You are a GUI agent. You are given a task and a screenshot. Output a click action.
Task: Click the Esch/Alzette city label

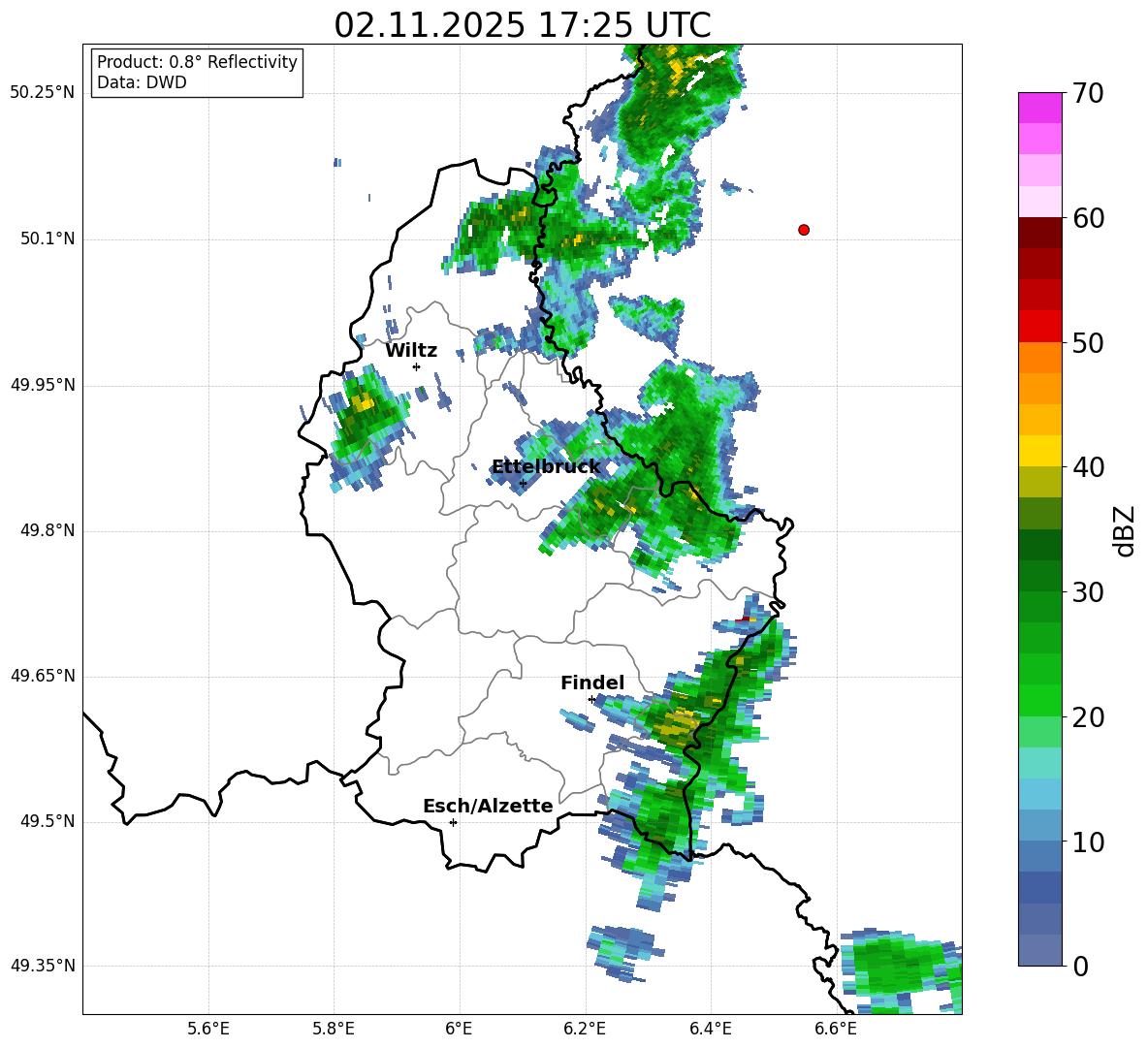(488, 806)
